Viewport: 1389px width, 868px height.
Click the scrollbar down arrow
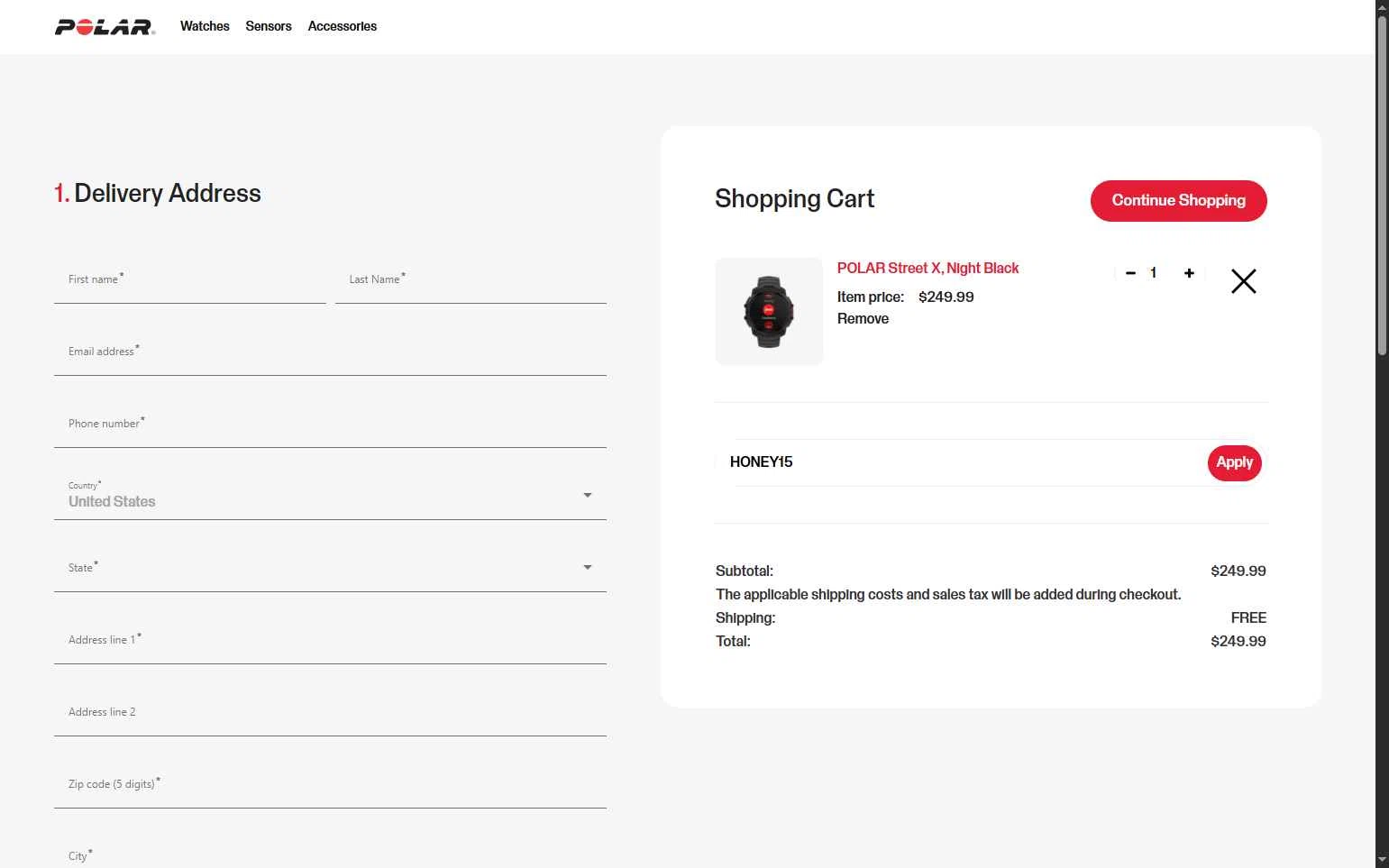click(x=1382, y=860)
